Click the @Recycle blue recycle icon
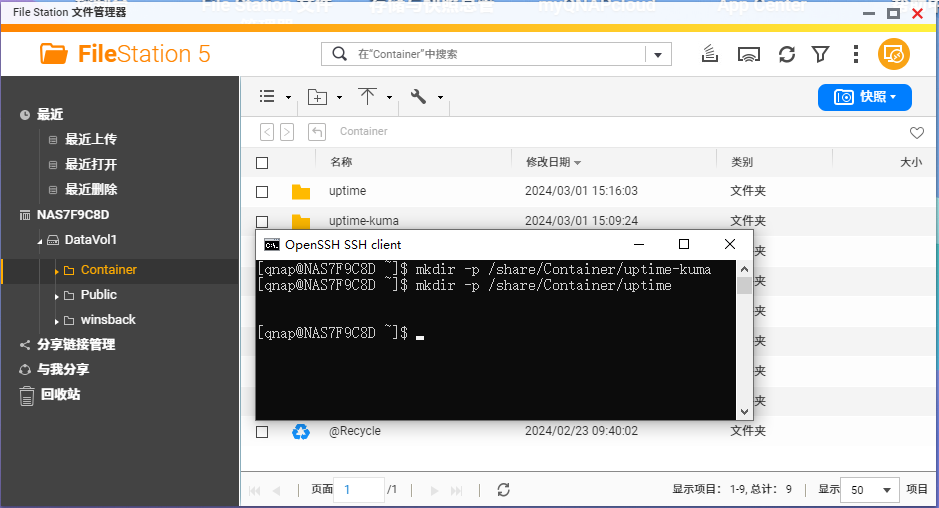Image resolution: width=939 pixels, height=508 pixels. tap(301, 431)
